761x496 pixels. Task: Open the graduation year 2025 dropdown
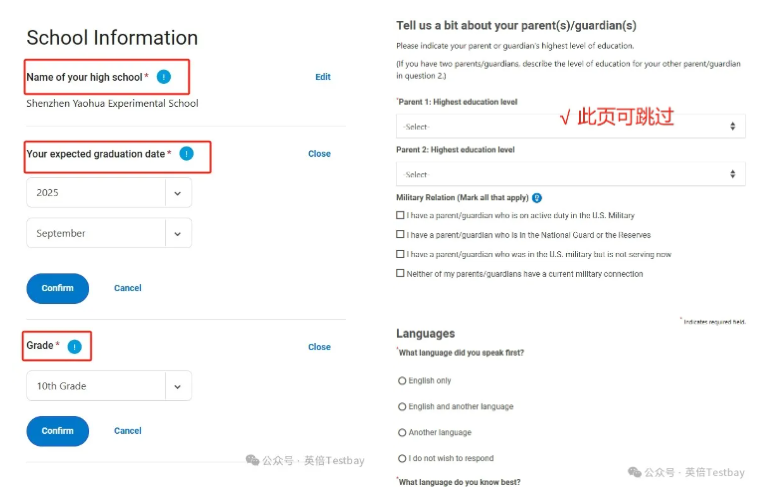point(108,192)
